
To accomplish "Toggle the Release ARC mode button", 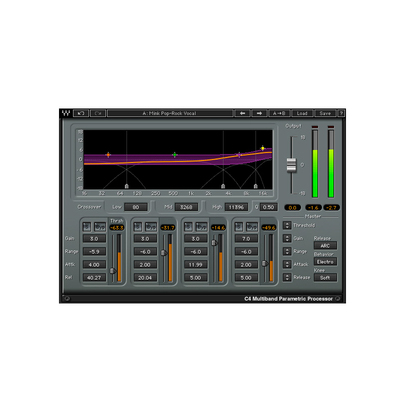I will click(325, 246).
